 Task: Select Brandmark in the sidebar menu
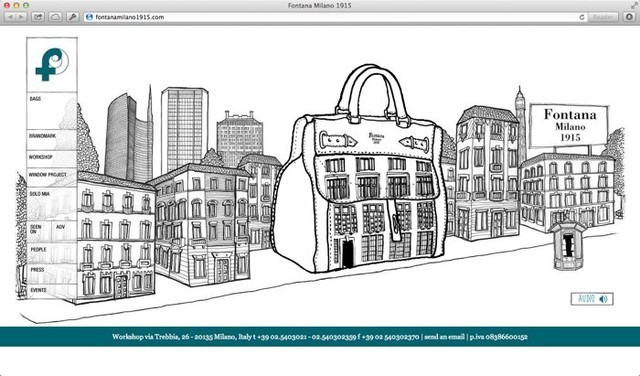pyautogui.click(x=42, y=136)
